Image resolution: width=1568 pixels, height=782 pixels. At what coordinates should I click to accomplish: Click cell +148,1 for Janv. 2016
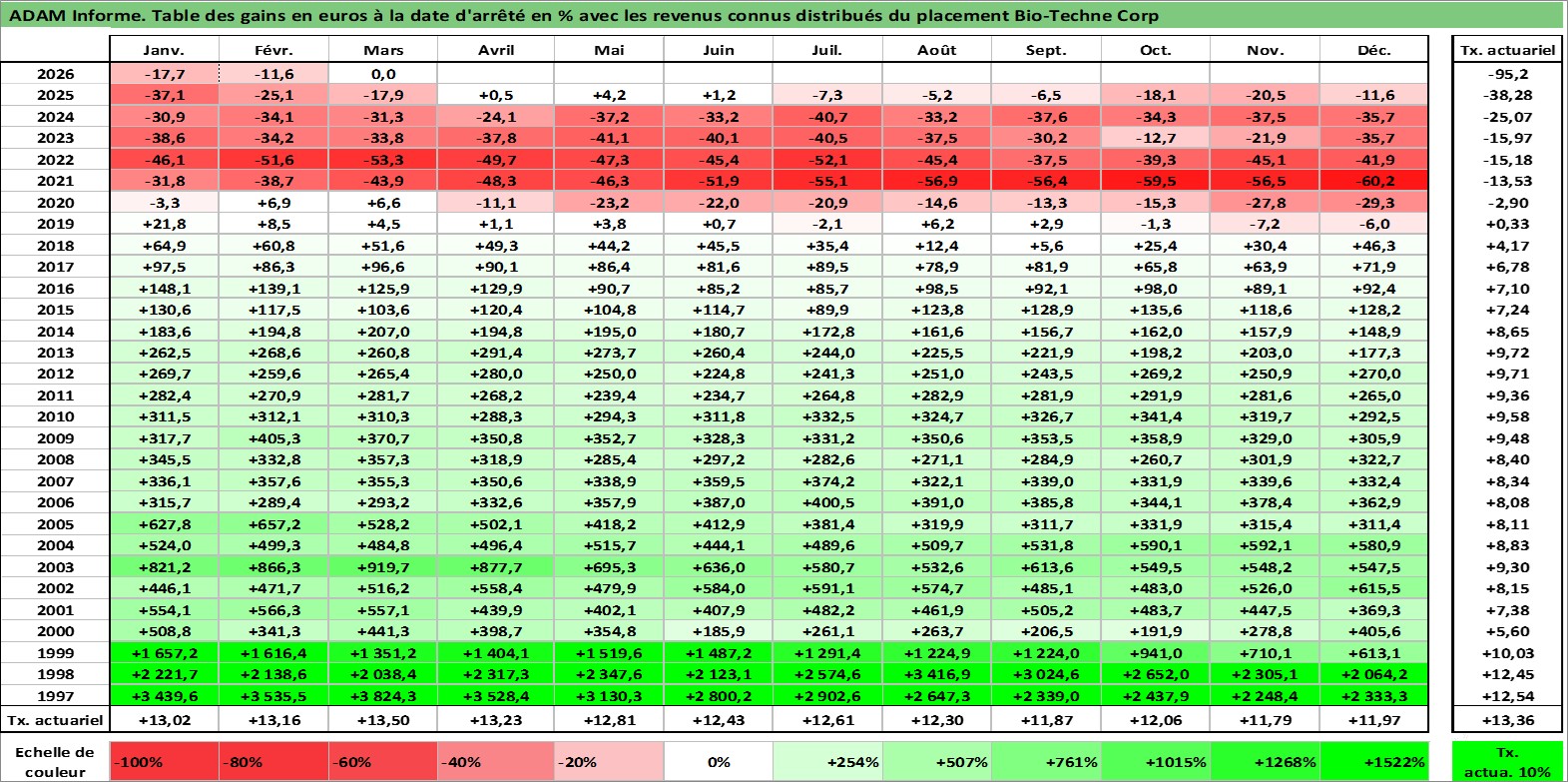click(x=164, y=289)
